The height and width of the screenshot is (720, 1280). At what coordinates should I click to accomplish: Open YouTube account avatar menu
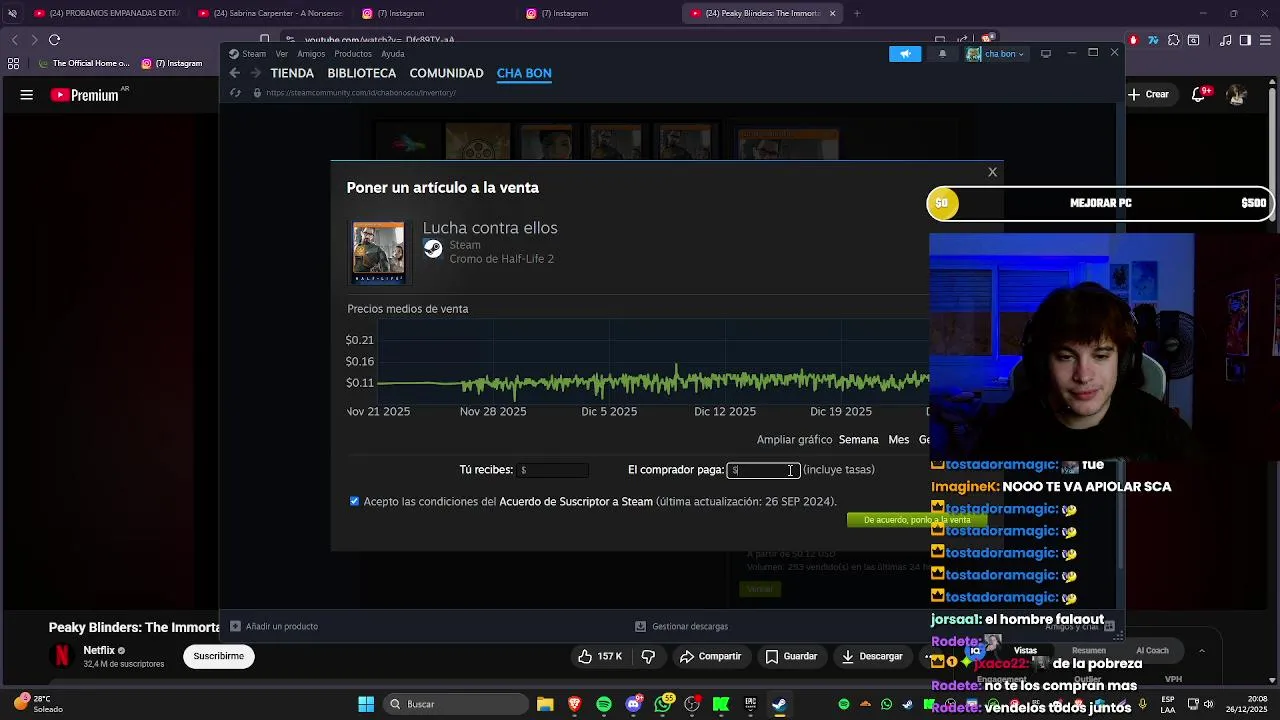1237,94
